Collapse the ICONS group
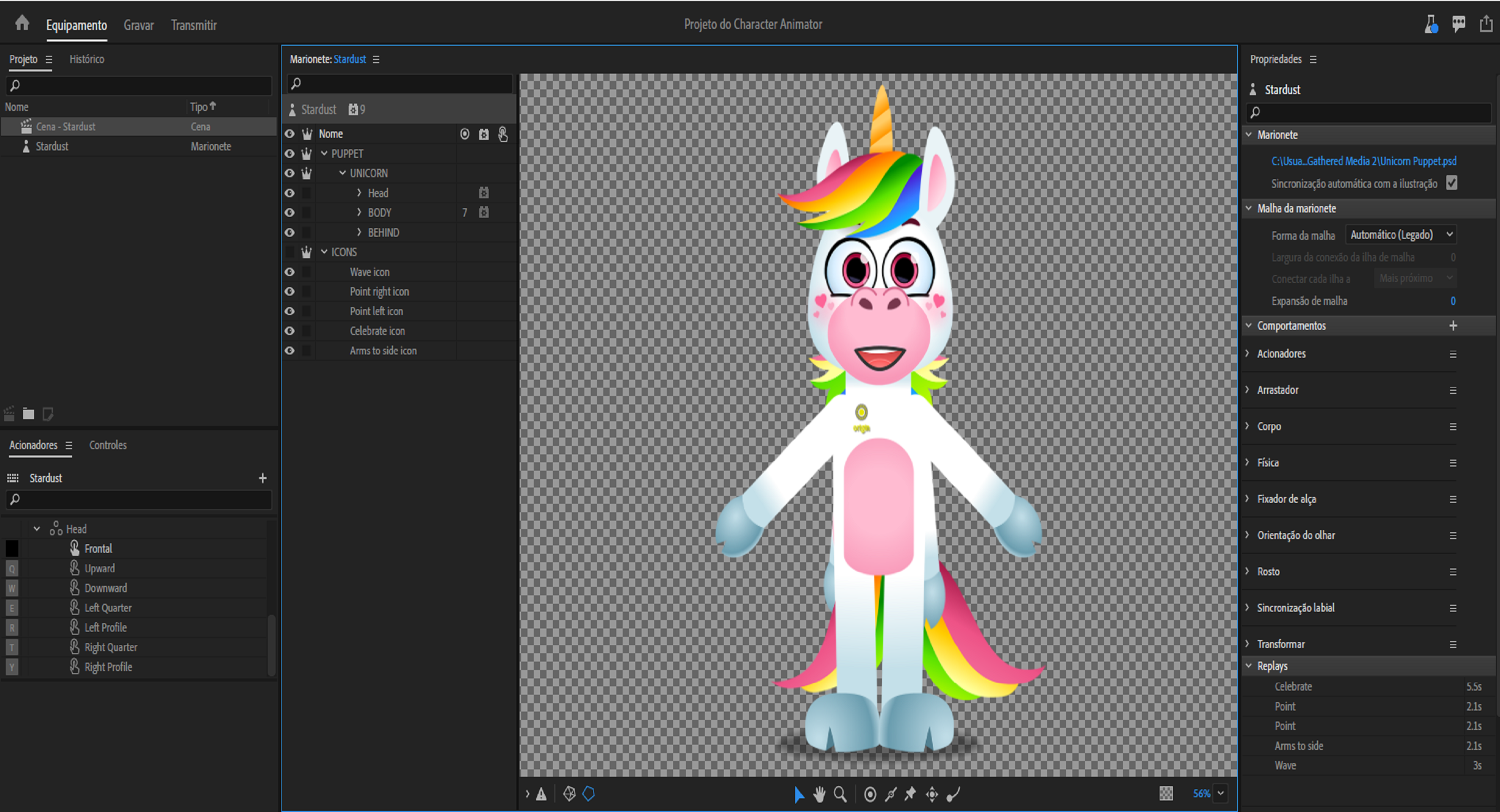1500x812 pixels. click(x=325, y=252)
